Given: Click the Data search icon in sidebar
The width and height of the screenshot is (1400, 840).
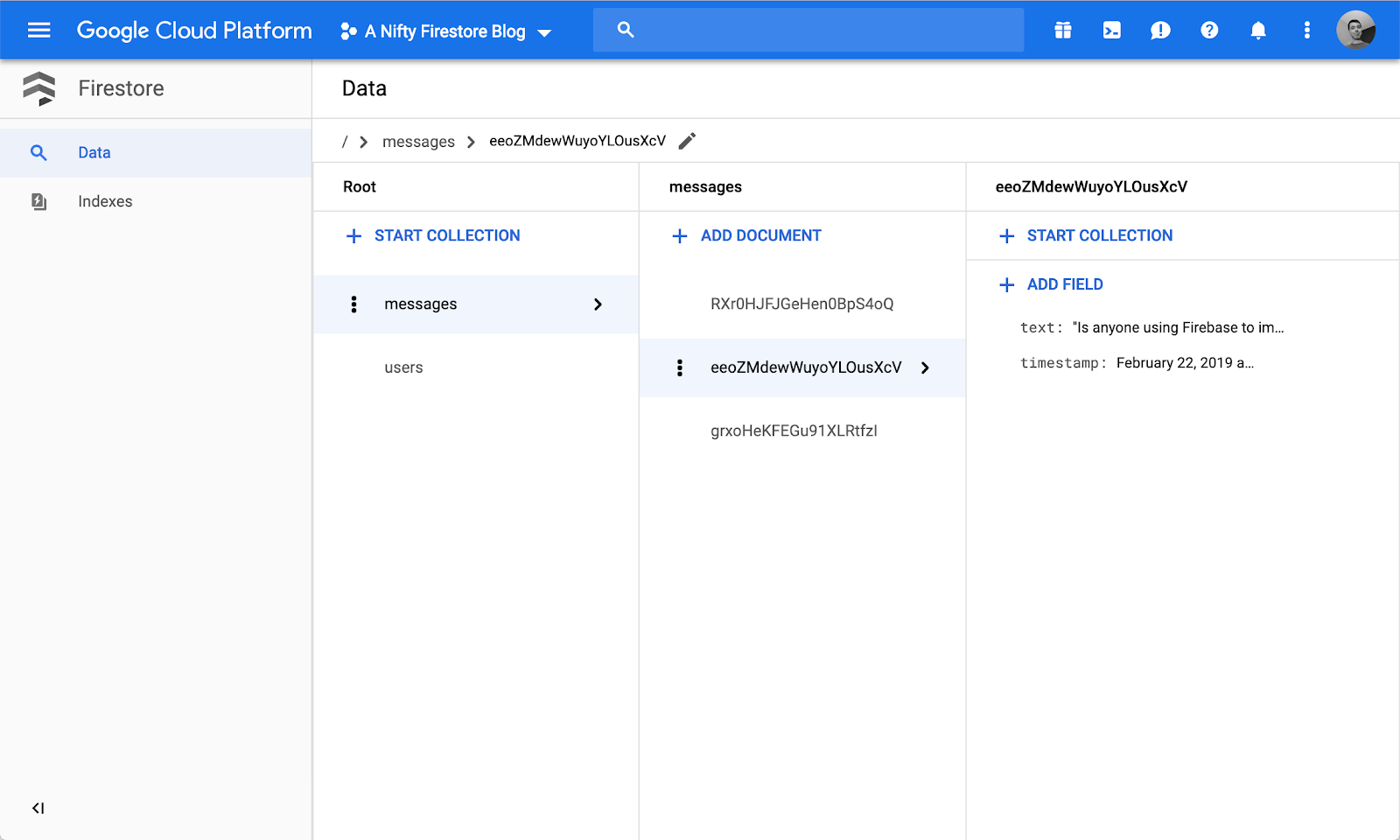Looking at the screenshot, I should (38, 153).
